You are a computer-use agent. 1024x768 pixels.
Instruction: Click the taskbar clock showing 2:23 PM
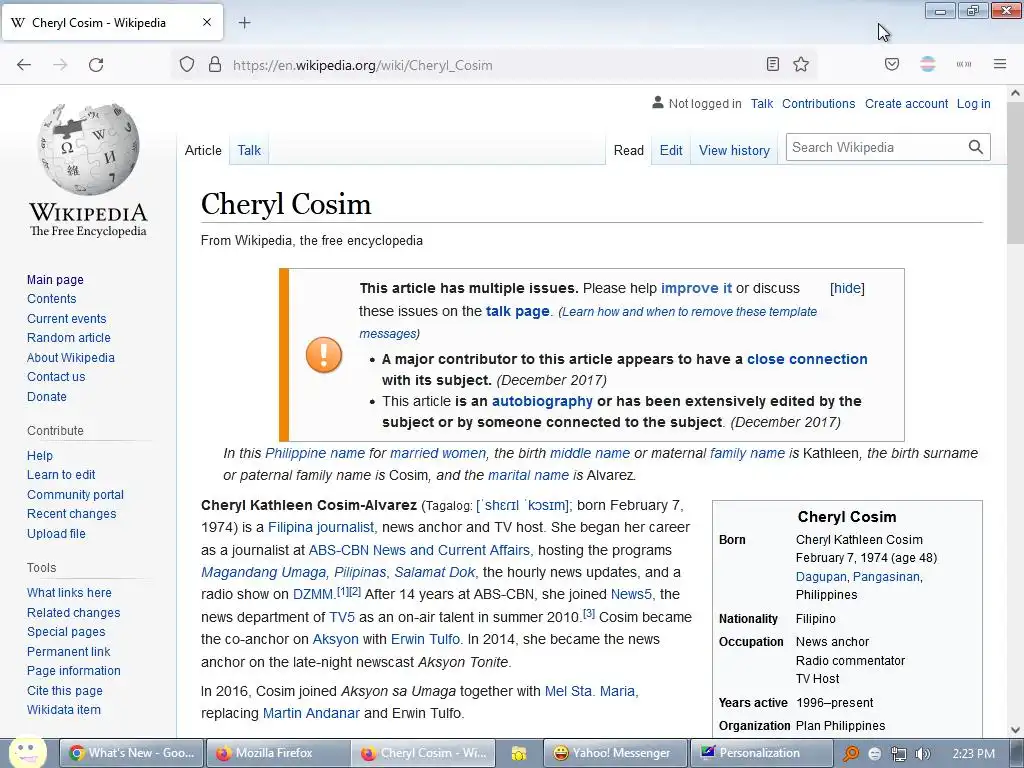[973, 754]
